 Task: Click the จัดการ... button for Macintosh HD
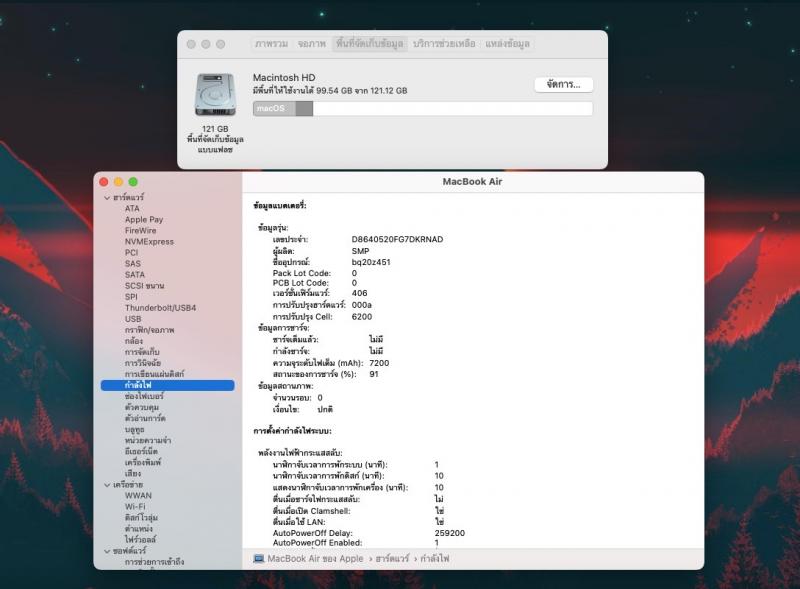[563, 84]
